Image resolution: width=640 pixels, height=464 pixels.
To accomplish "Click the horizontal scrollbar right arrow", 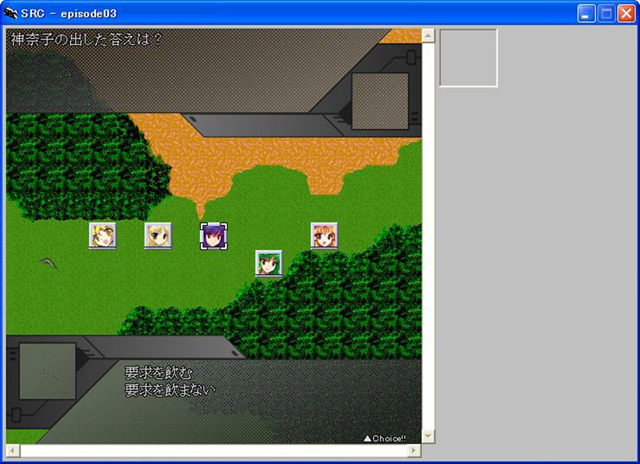I will tap(414, 451).
